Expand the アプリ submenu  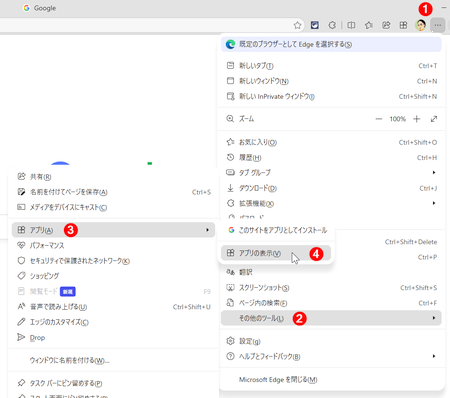(x=113, y=230)
